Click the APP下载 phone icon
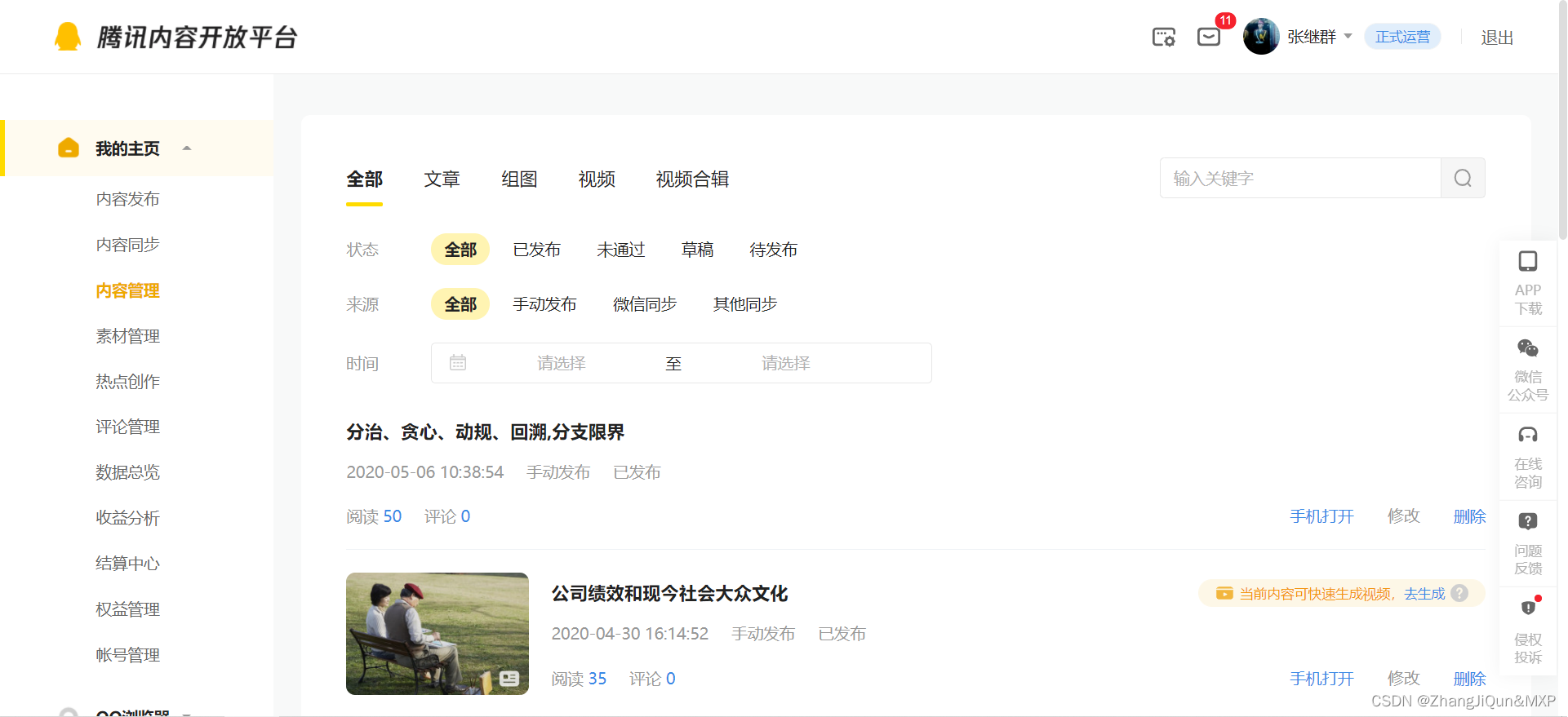1568x717 pixels. [x=1528, y=261]
